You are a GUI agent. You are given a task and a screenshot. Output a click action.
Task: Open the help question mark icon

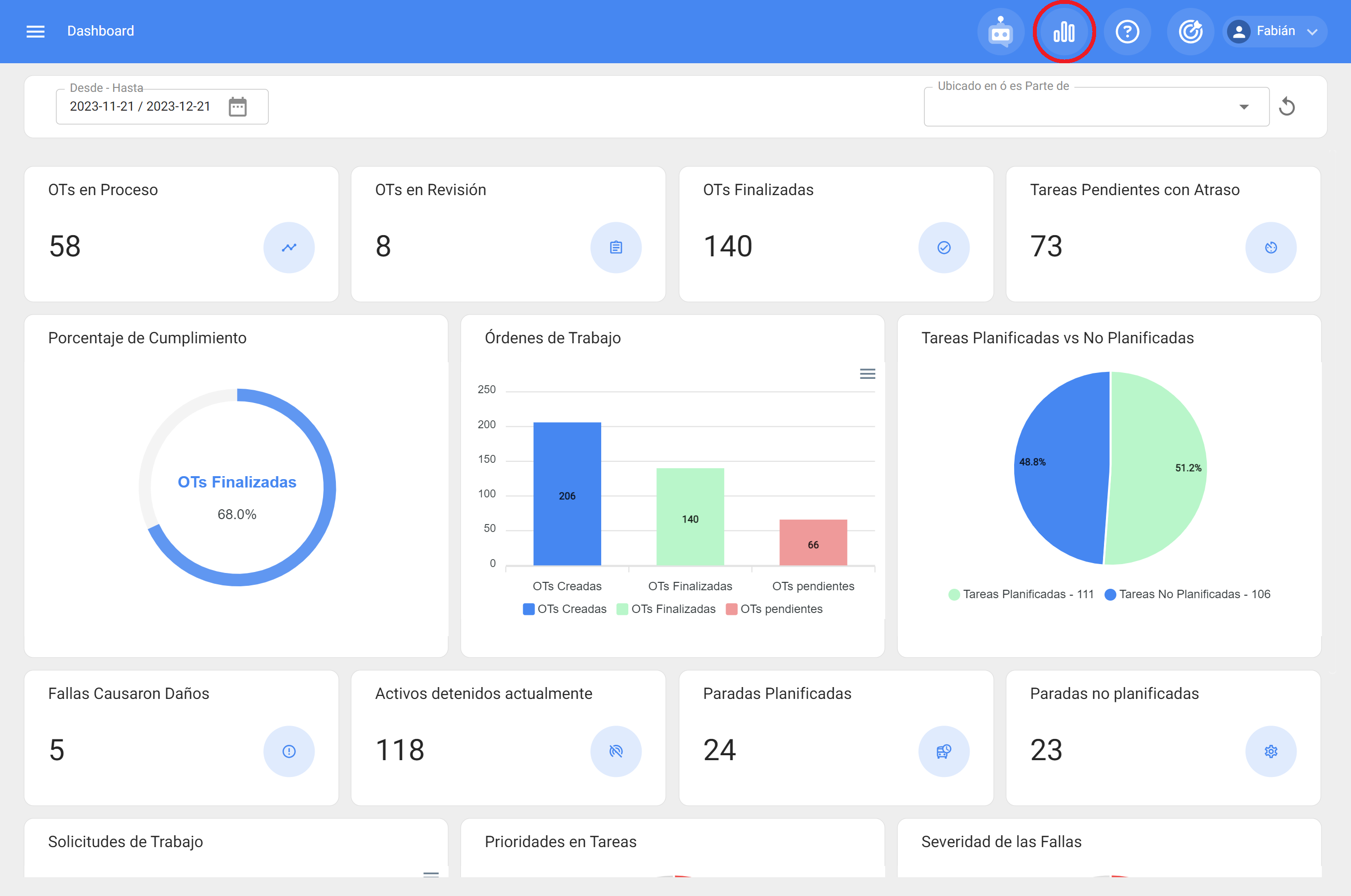[1127, 32]
